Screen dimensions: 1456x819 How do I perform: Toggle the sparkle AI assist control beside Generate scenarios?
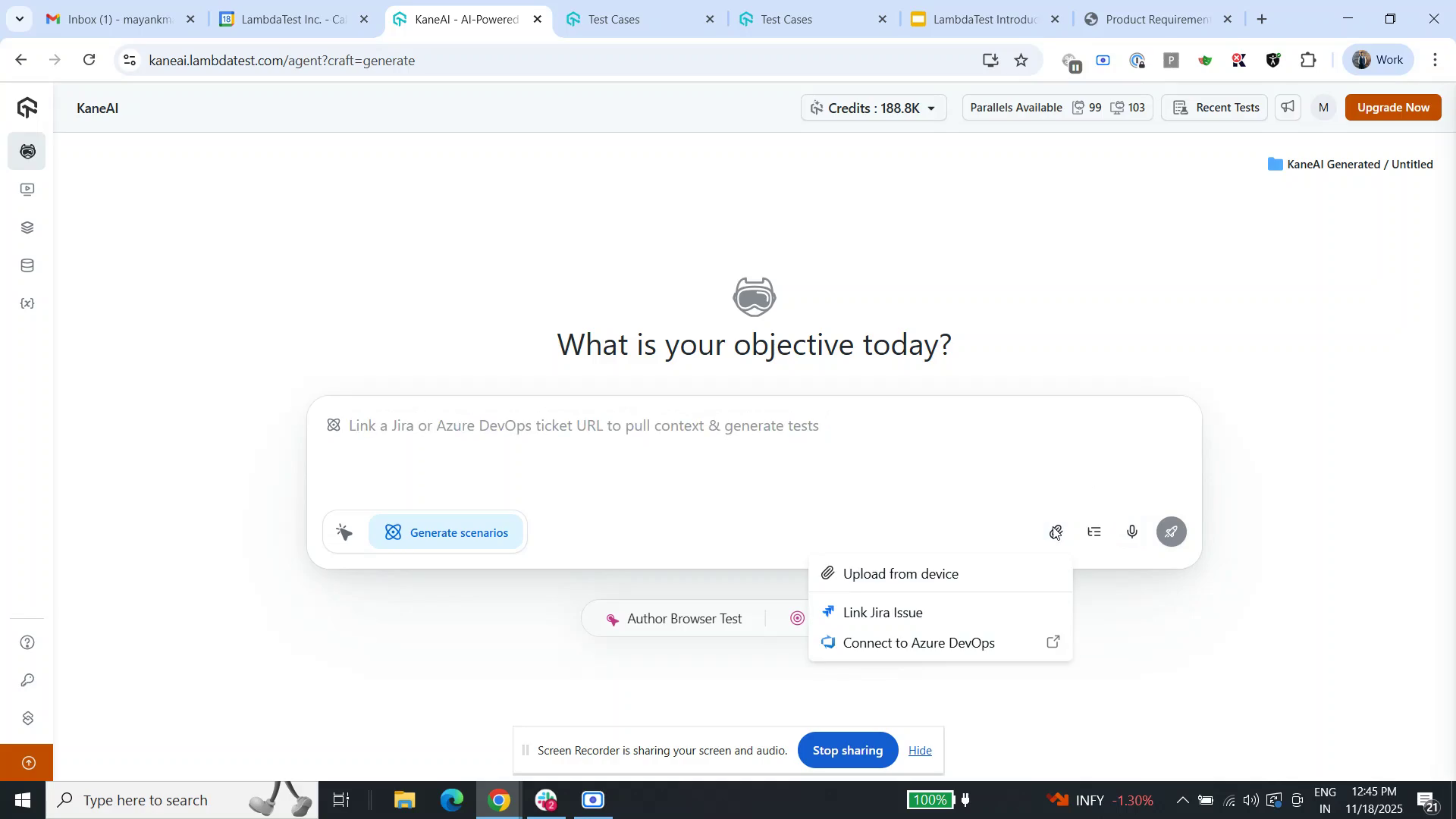pos(344,532)
